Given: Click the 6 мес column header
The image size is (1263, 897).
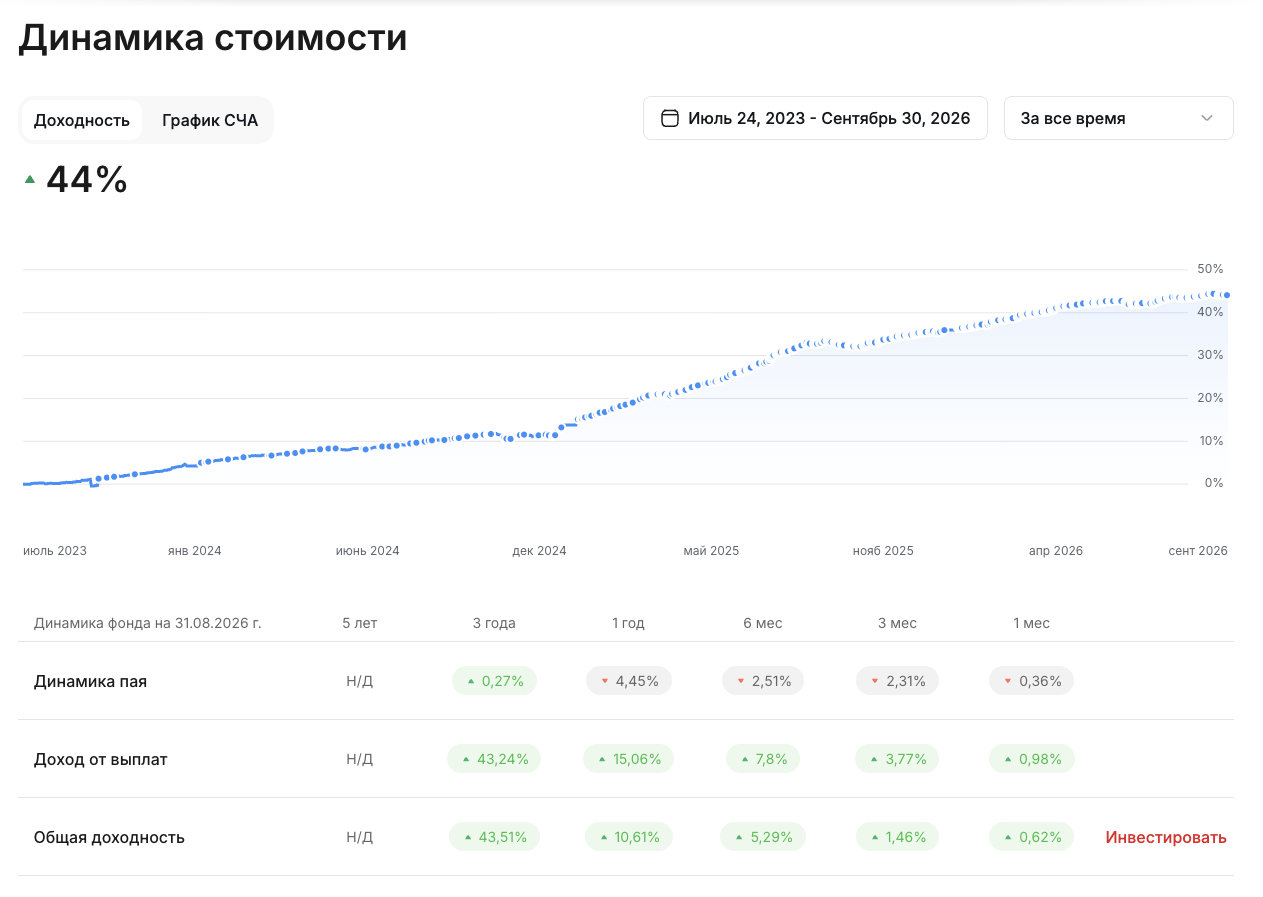Looking at the screenshot, I should (763, 623).
